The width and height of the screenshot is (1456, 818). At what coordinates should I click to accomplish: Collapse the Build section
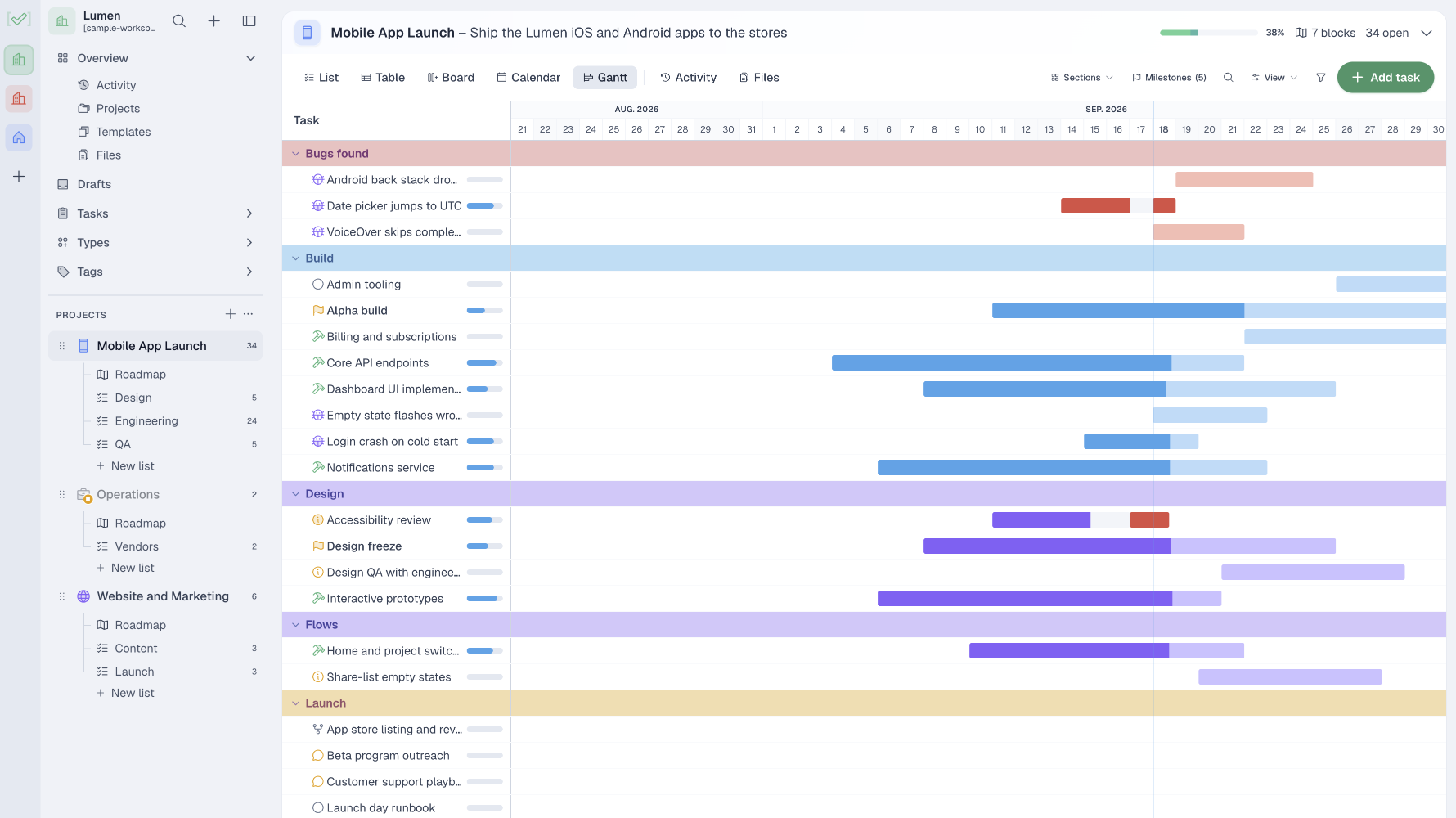coord(296,258)
